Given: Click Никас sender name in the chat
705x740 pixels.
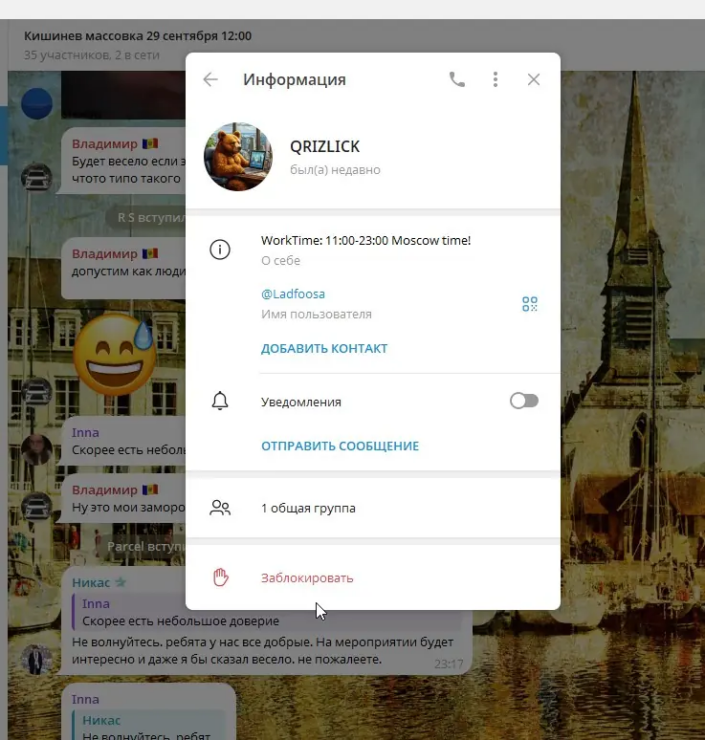Looking at the screenshot, I should [x=91, y=582].
